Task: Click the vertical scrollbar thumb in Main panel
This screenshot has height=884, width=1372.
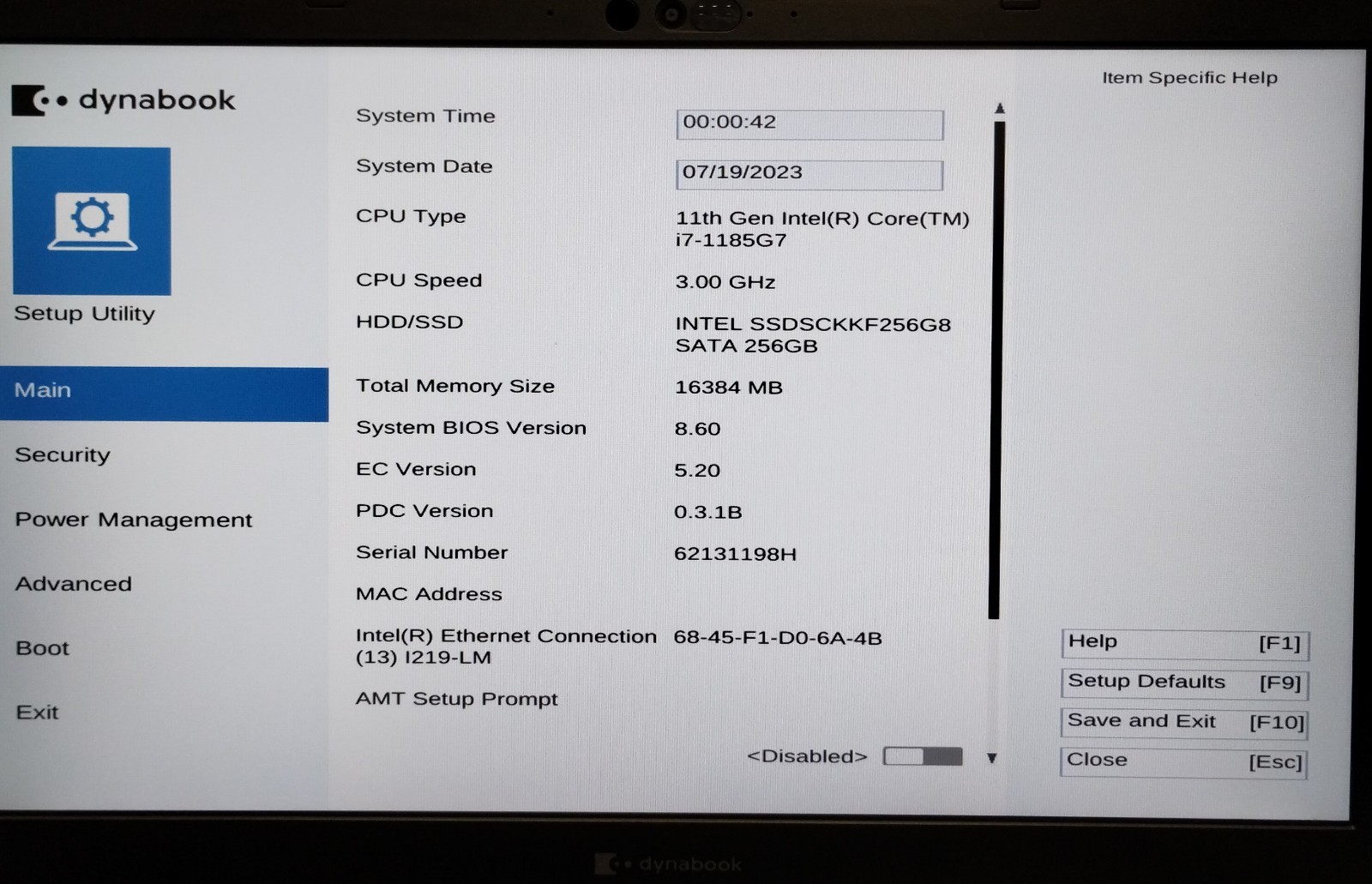Action: point(996,370)
